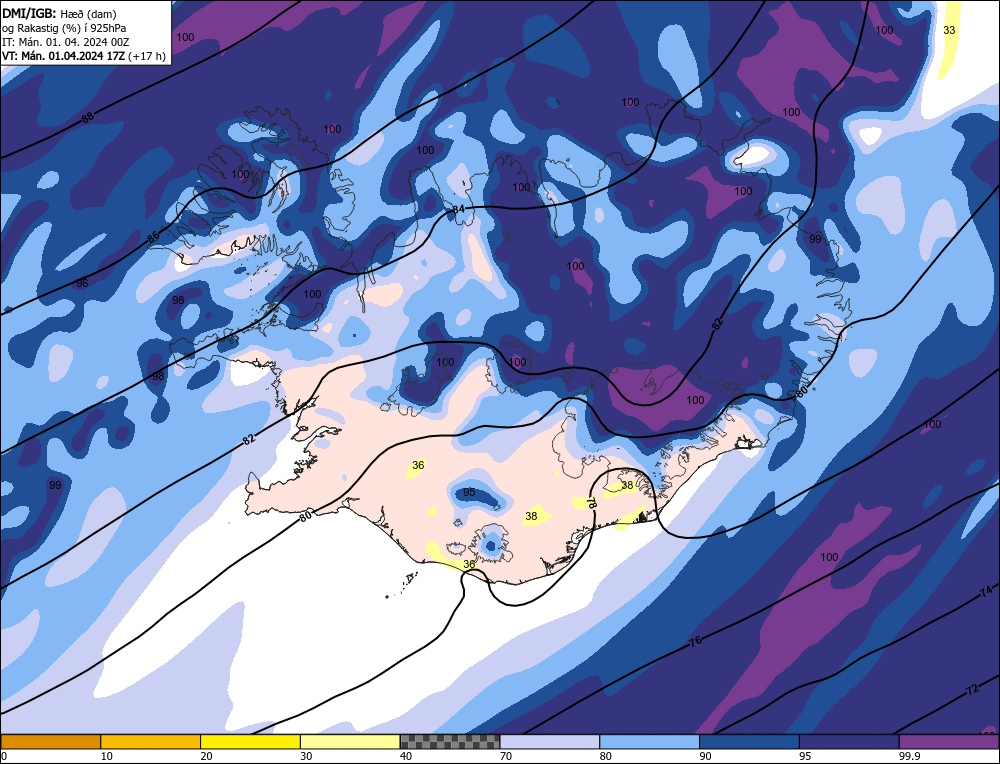
Task: Click the '99.9' legend scale tick label
Action: (x=907, y=756)
